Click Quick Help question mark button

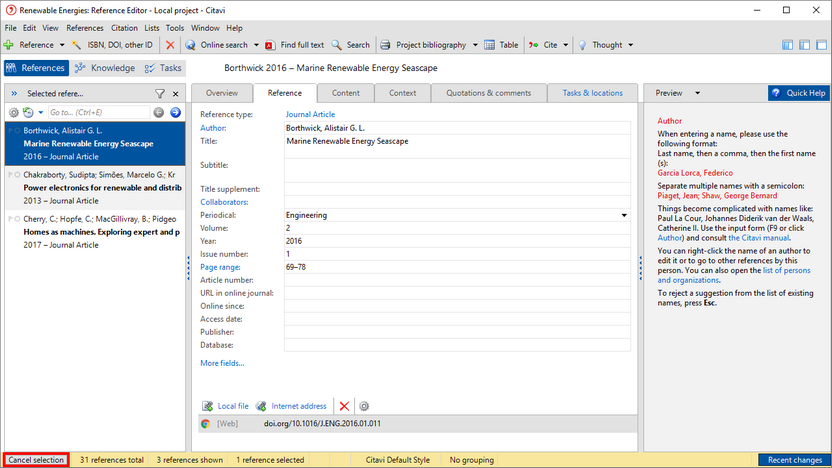[799, 93]
